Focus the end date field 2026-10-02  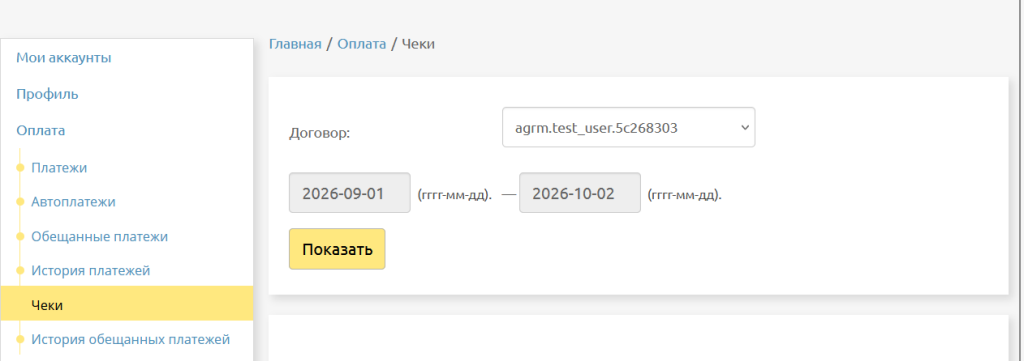580,193
